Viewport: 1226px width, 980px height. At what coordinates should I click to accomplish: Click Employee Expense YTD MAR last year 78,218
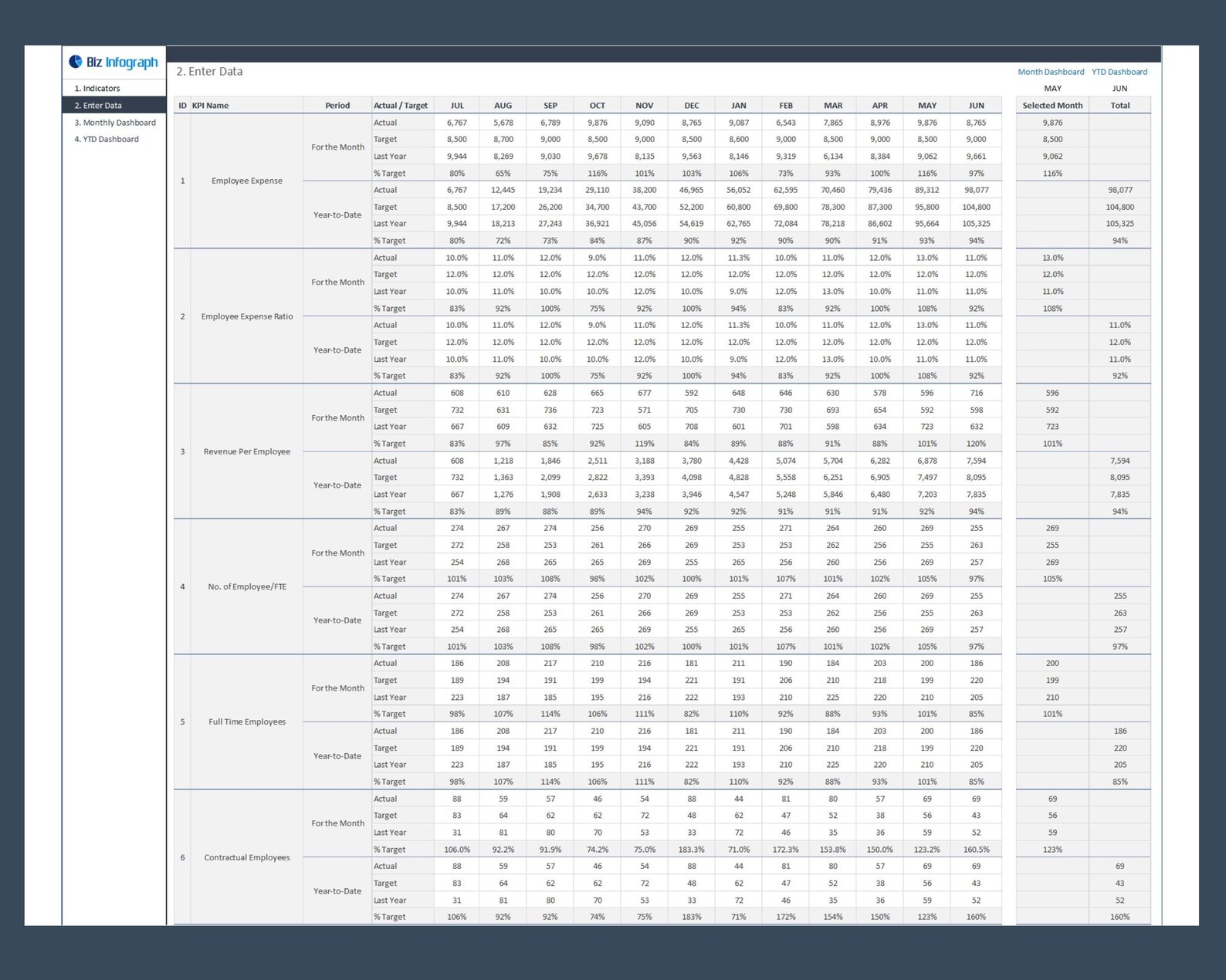tap(832, 224)
